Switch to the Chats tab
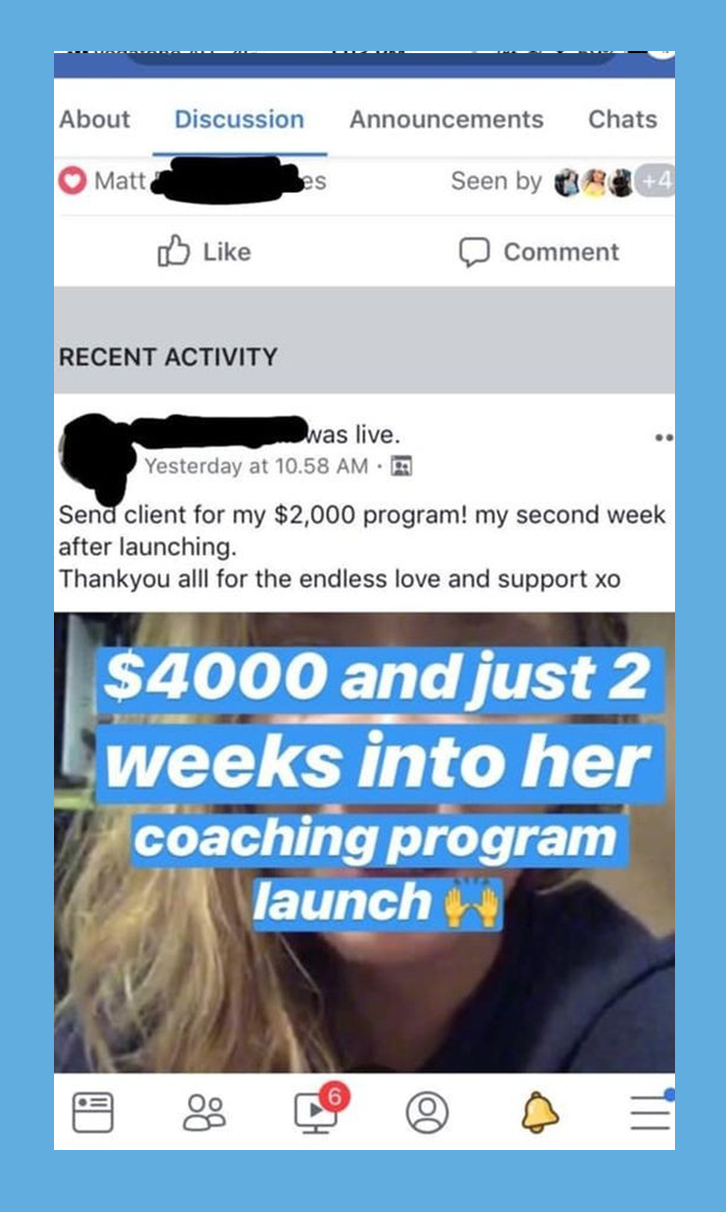Image resolution: width=726 pixels, height=1212 pixels. (622, 119)
